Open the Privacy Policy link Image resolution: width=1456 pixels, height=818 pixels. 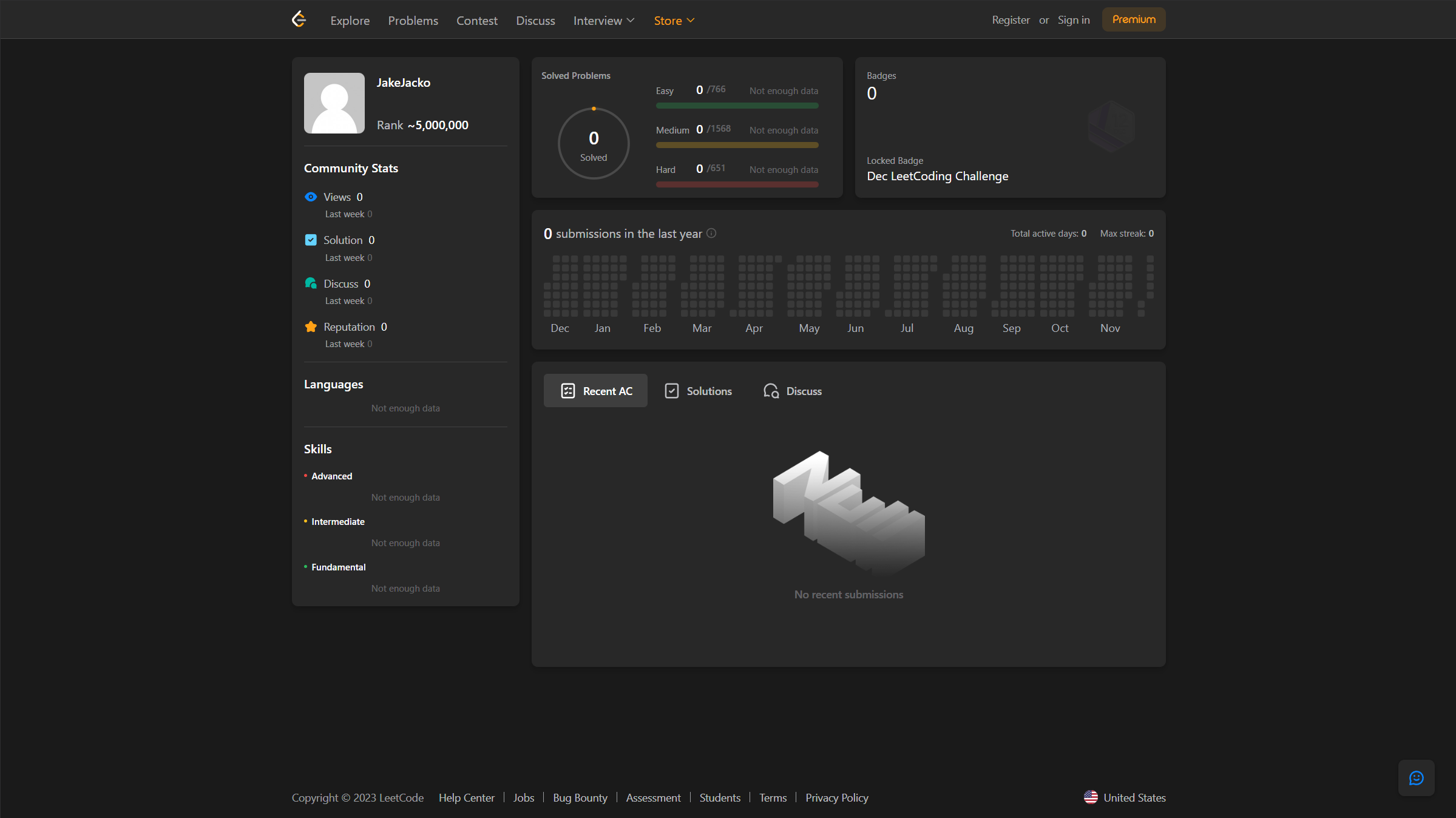[x=837, y=797]
